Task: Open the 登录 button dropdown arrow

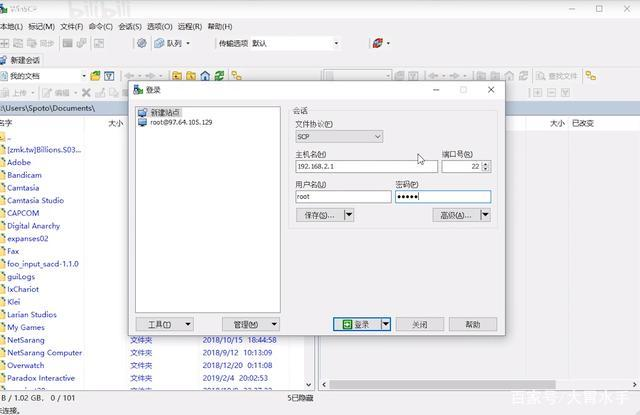Action: coord(386,324)
